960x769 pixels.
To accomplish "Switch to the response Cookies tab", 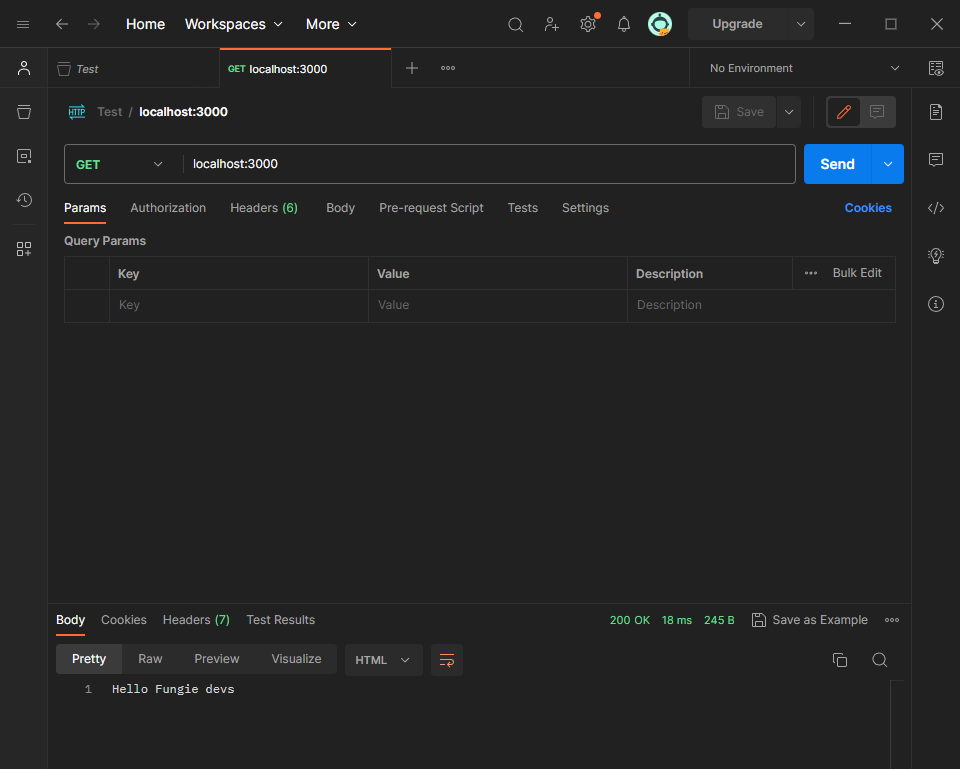I will [x=124, y=620].
